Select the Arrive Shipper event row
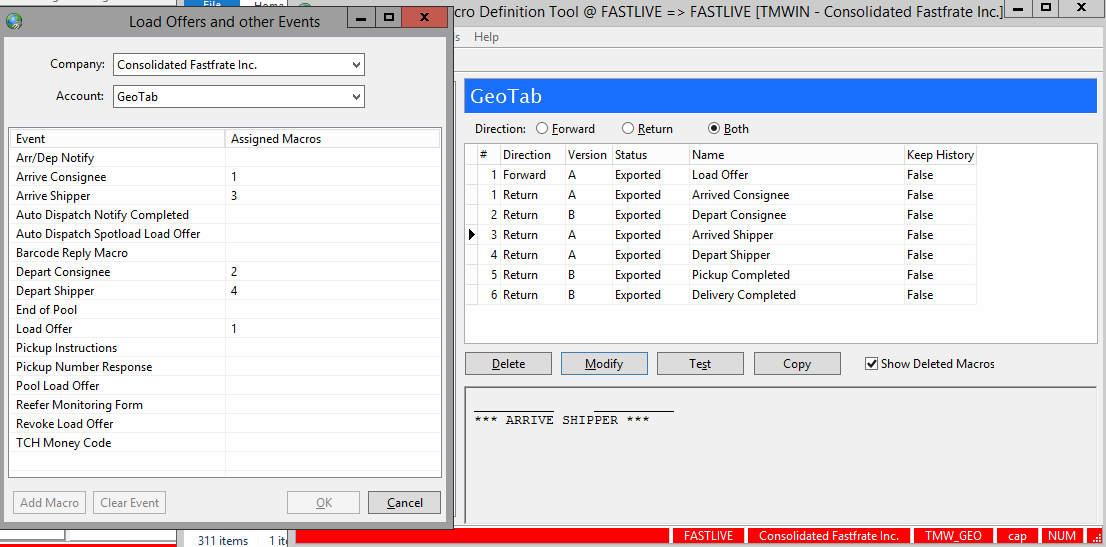The width and height of the screenshot is (1106, 547). click(x=225, y=196)
